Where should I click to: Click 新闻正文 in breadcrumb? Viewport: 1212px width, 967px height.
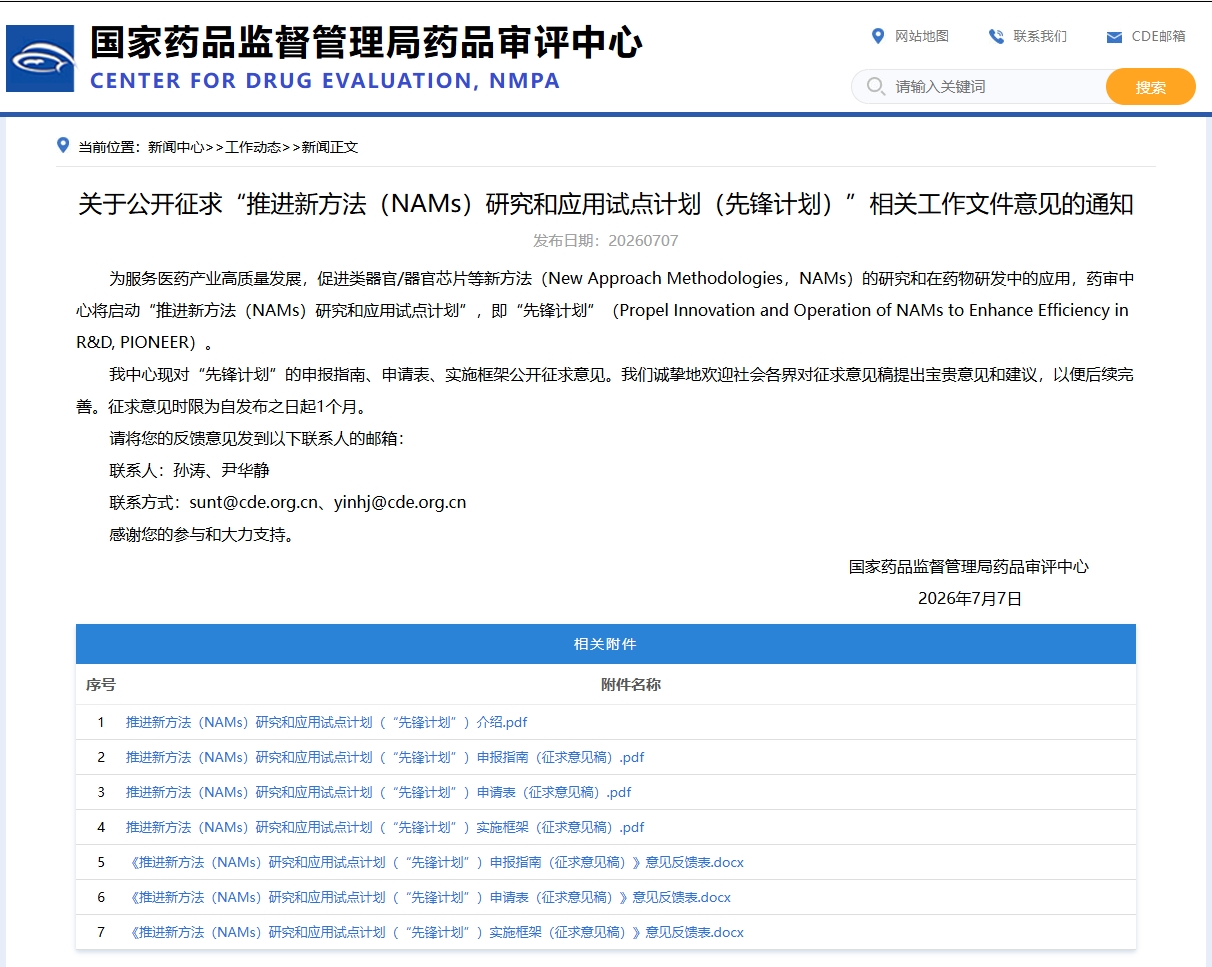(330, 147)
